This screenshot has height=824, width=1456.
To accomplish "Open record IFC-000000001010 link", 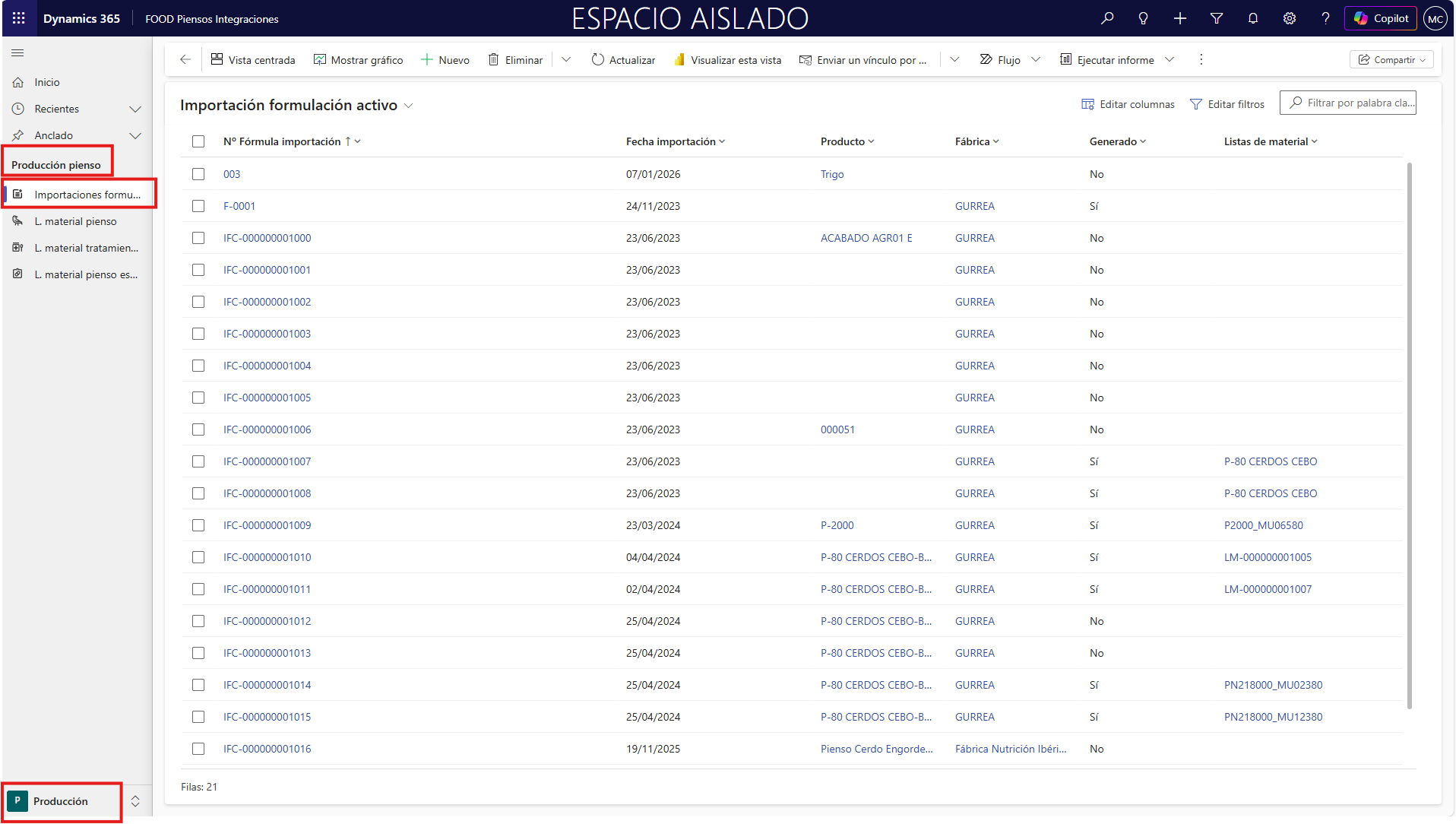I will tap(267, 557).
